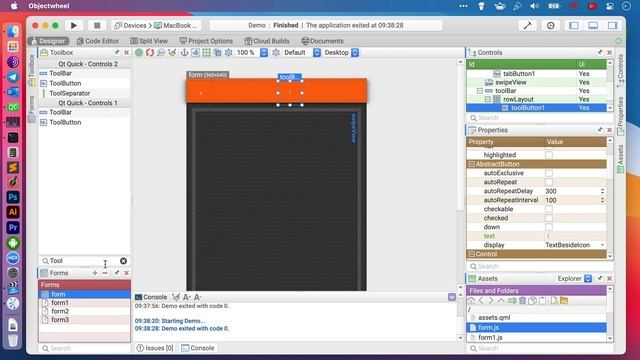Open the Project Options tab
Viewport: 640px width, 360px height.
206,41
